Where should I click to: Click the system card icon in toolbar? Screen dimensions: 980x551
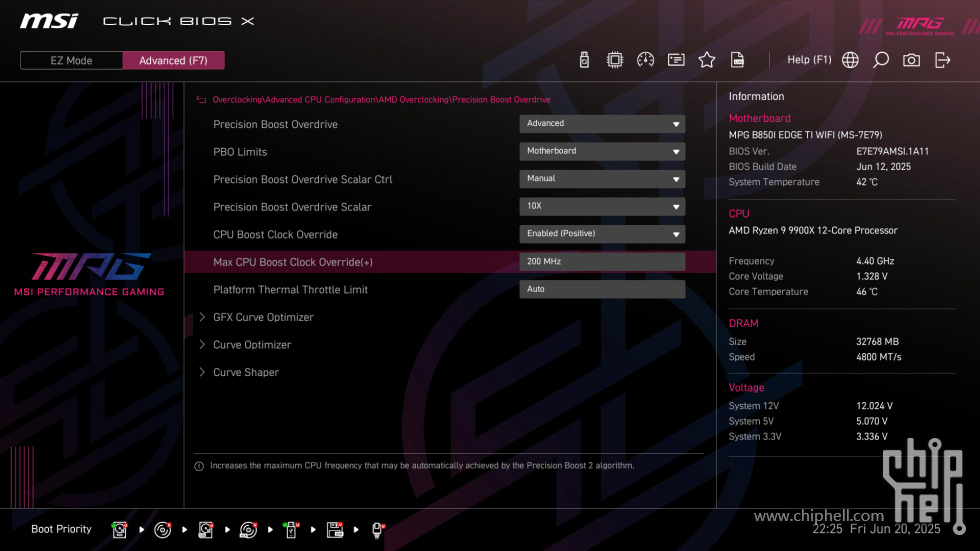point(676,60)
